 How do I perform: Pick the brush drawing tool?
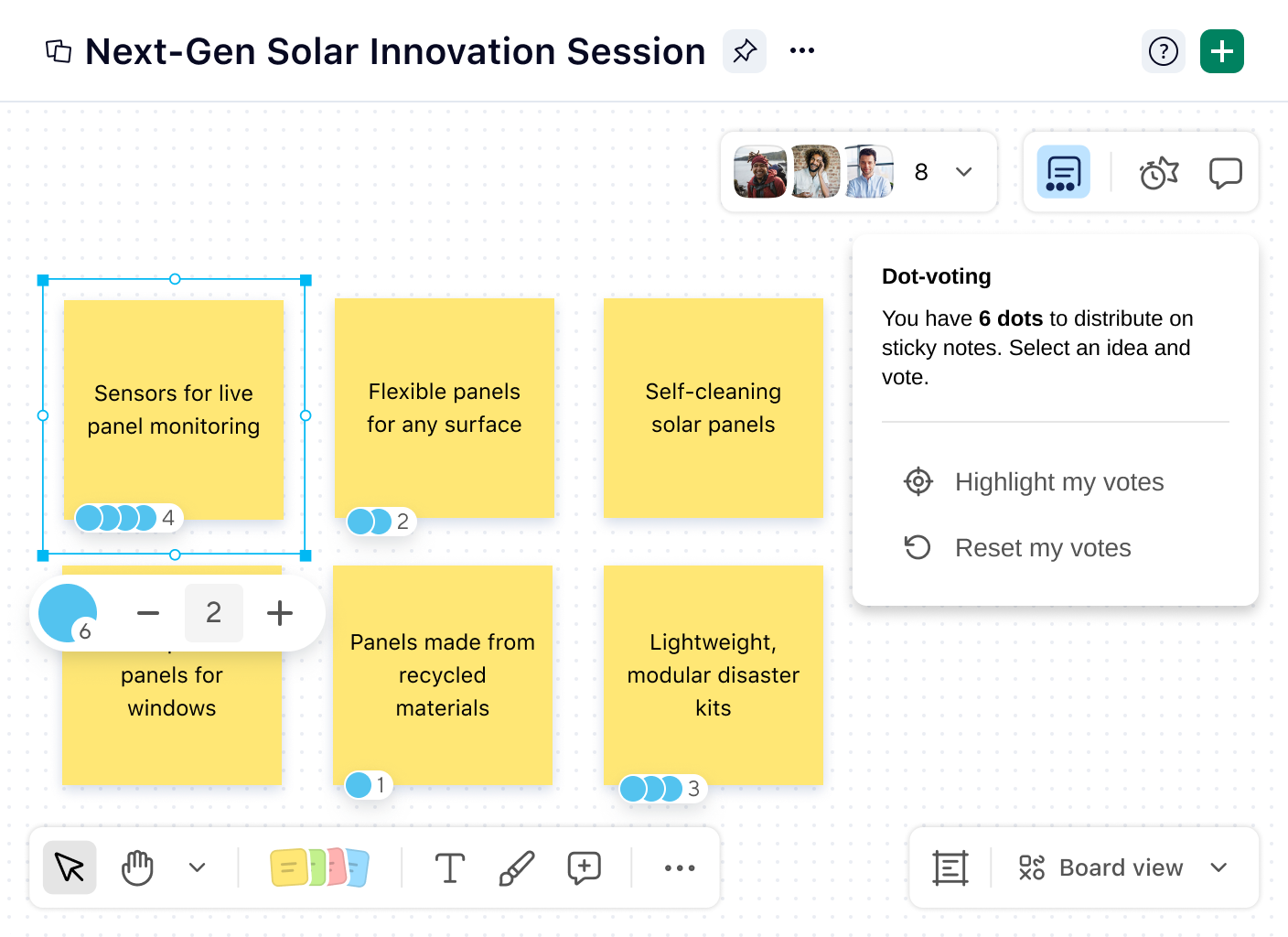(517, 867)
